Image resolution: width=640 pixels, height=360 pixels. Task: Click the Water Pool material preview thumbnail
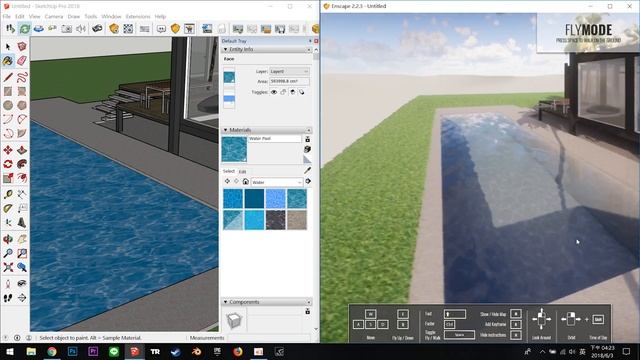234,149
